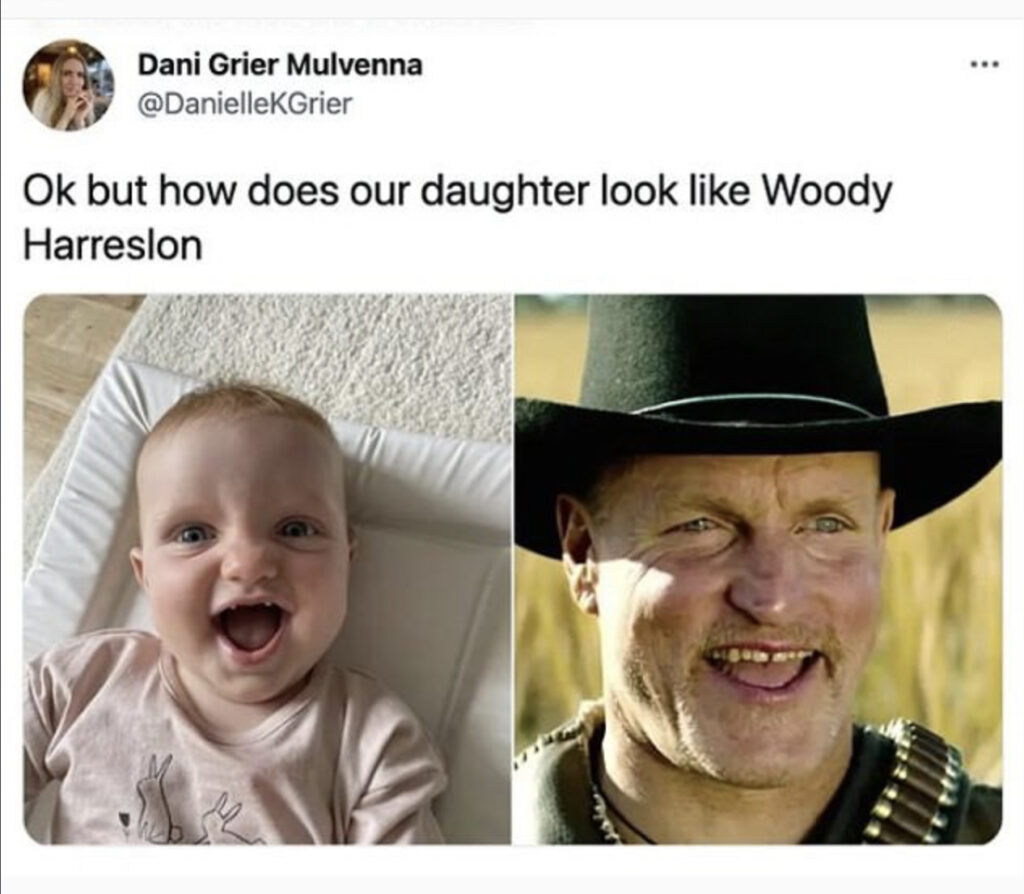Click the tweet text starting 'Ok but how'
The width and height of the screenshot is (1024, 894).
click(x=457, y=218)
